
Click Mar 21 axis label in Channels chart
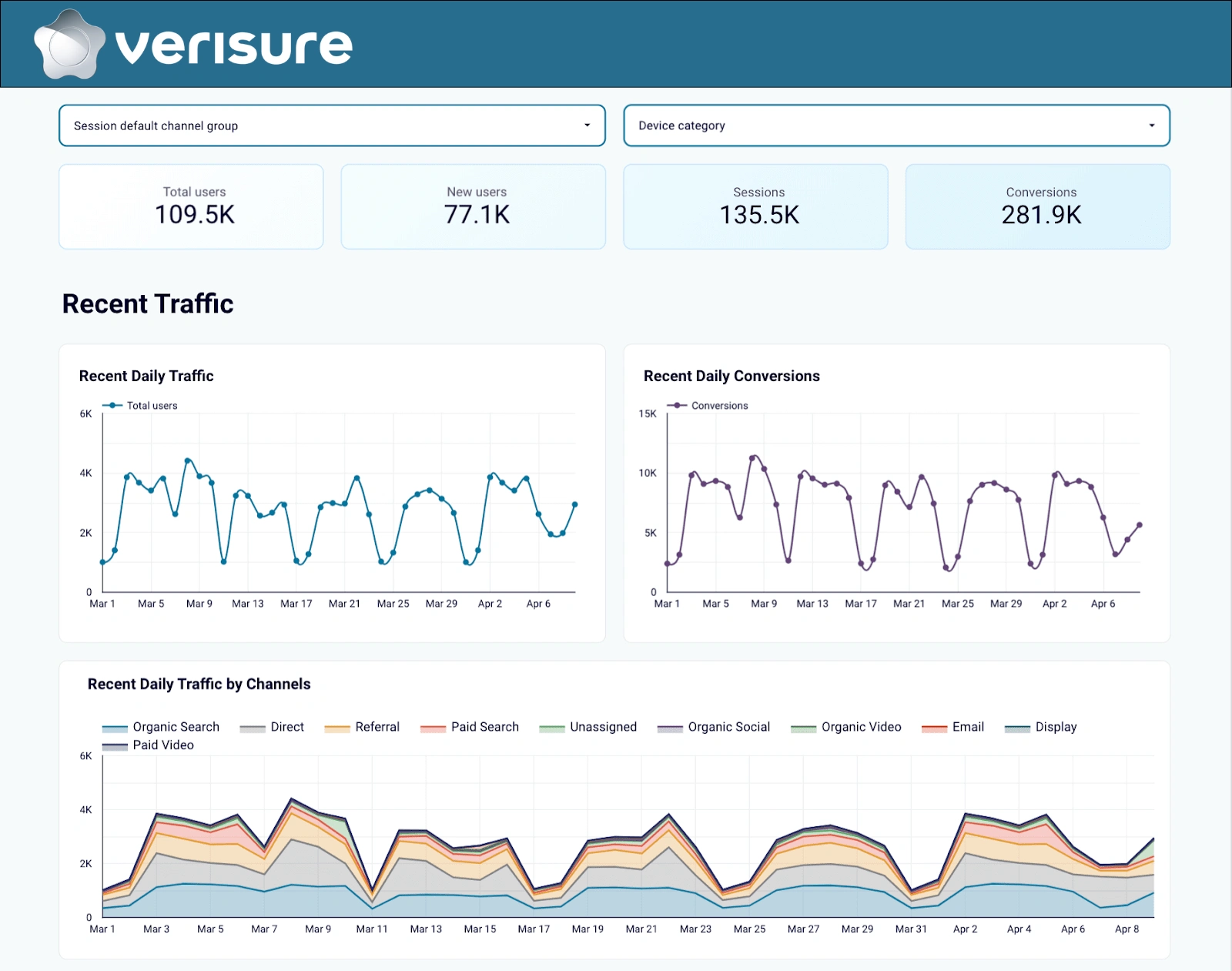pos(641,929)
